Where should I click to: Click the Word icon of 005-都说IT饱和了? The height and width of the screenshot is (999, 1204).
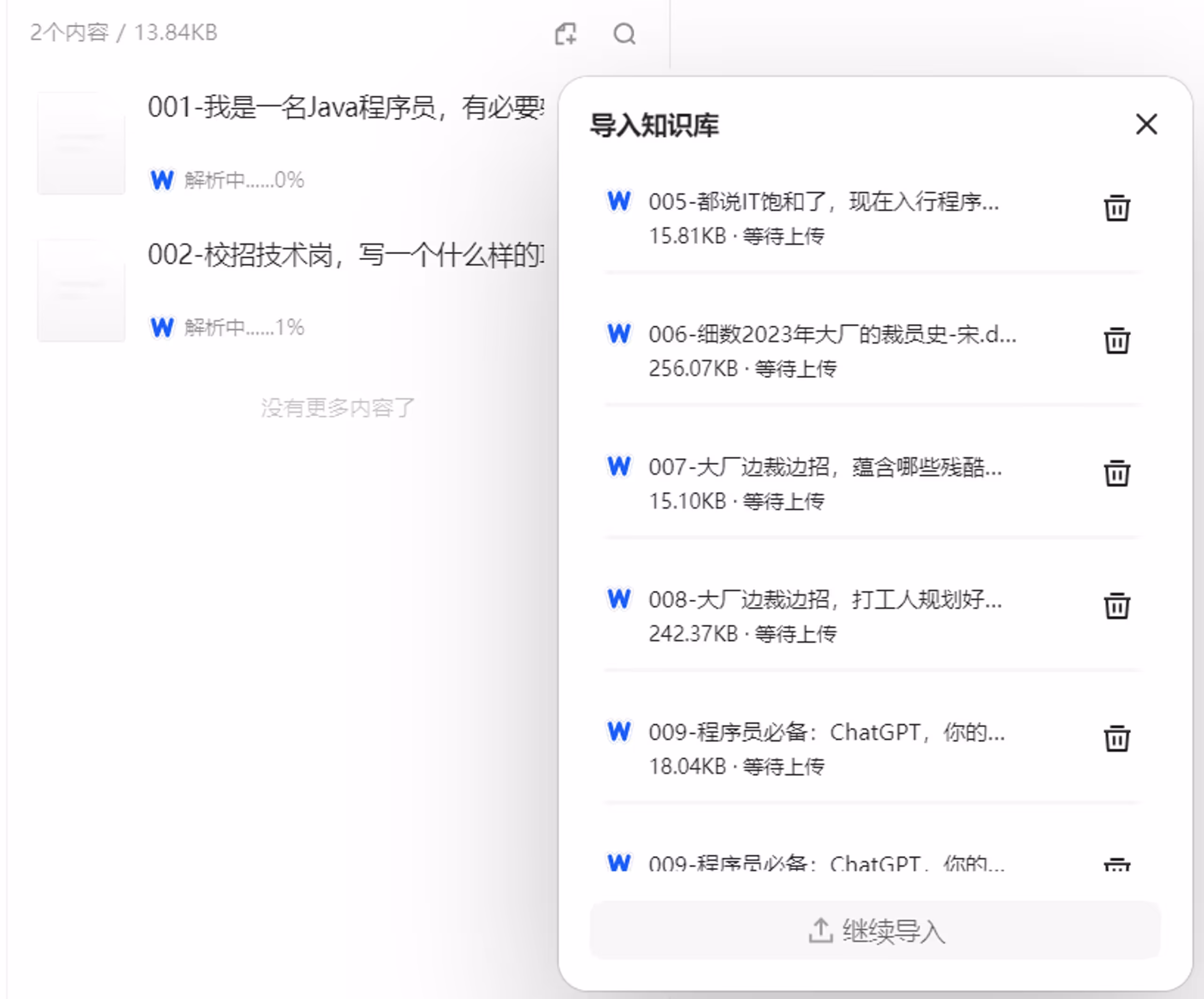pos(619,201)
